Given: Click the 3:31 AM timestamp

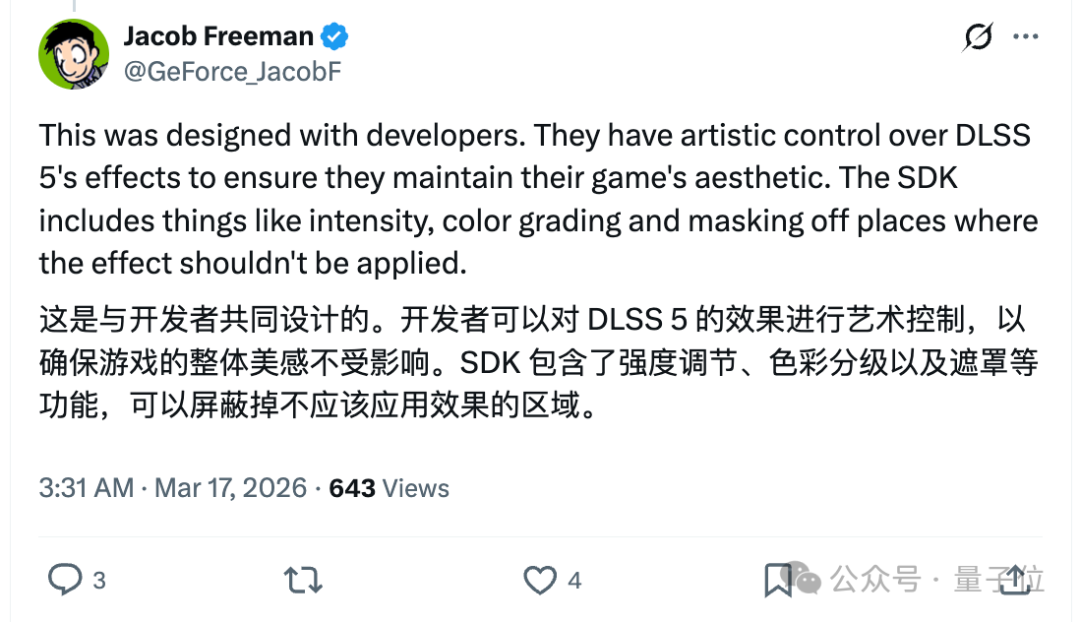Looking at the screenshot, I should (86, 488).
